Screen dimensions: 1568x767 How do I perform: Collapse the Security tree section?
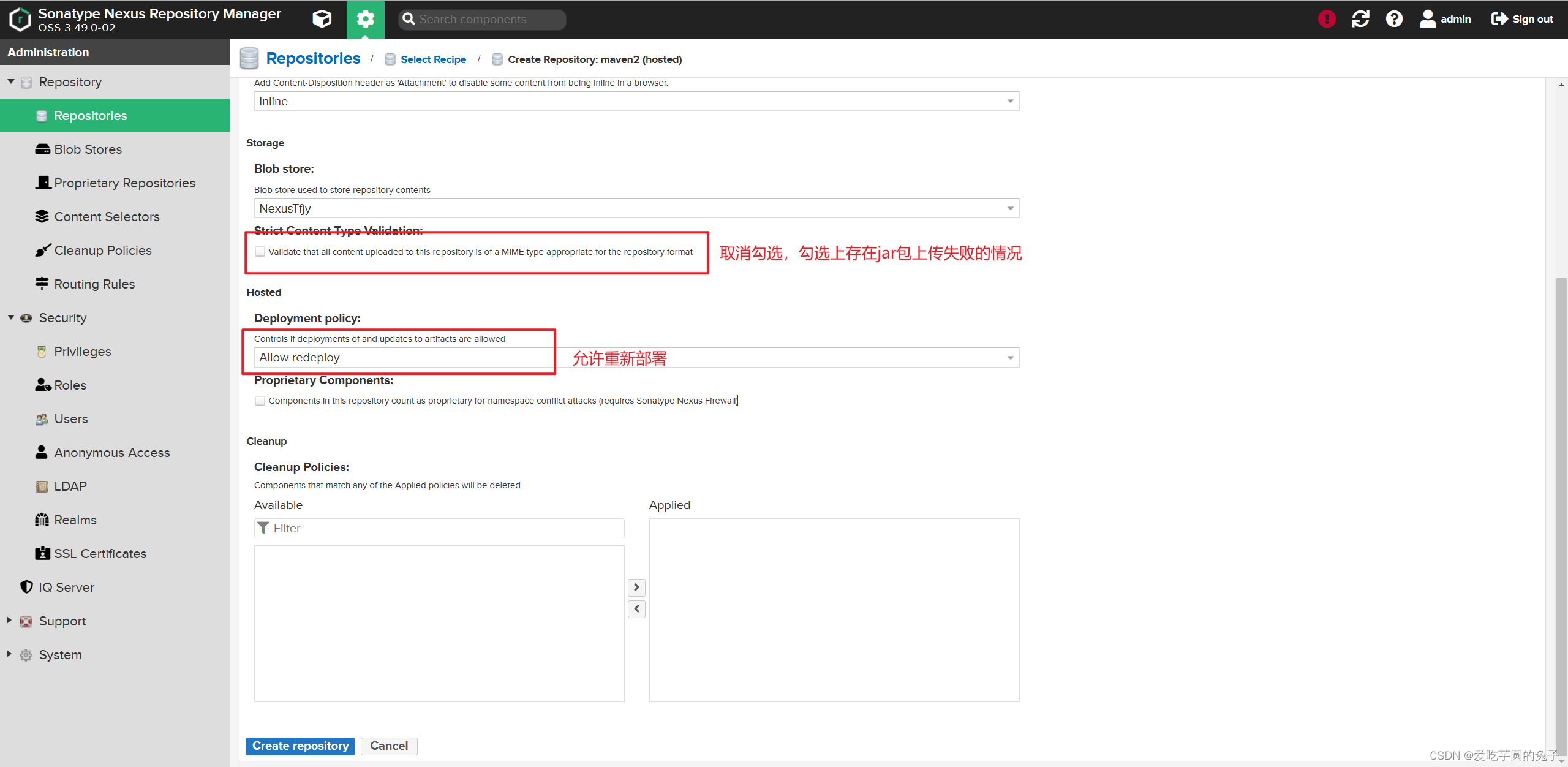click(10, 317)
